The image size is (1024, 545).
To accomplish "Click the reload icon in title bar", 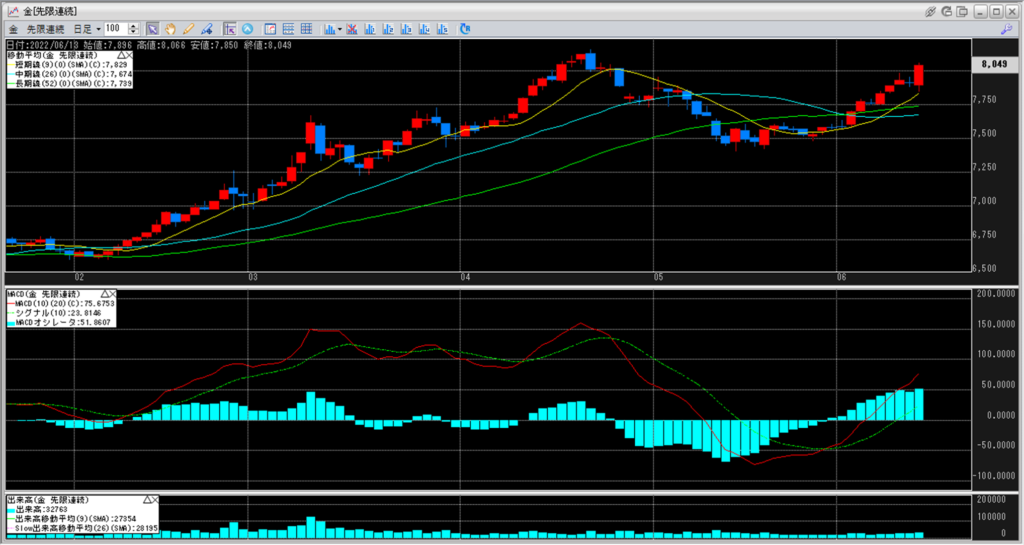I will click(948, 10).
